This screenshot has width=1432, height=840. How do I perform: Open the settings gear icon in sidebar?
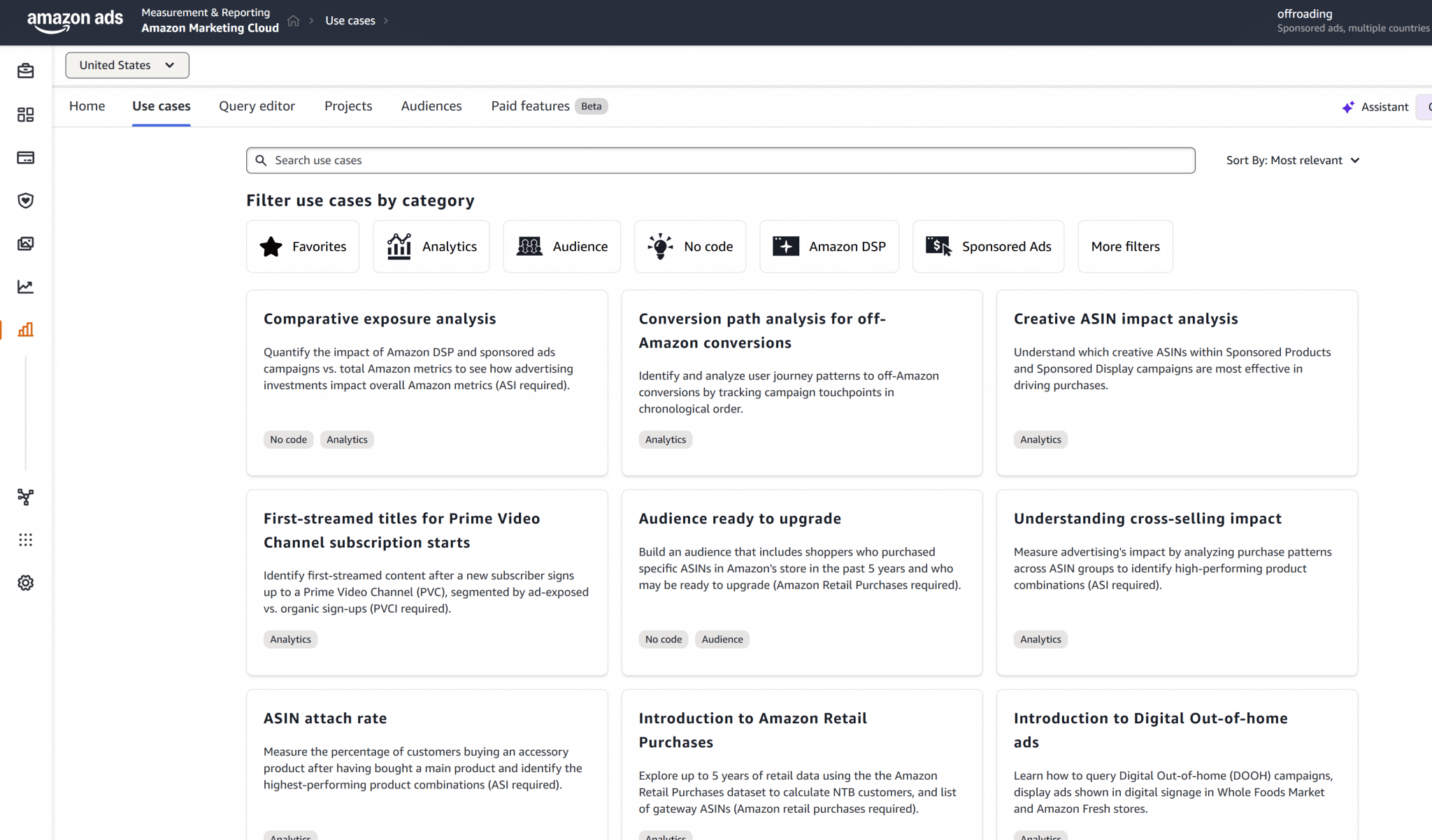26,583
